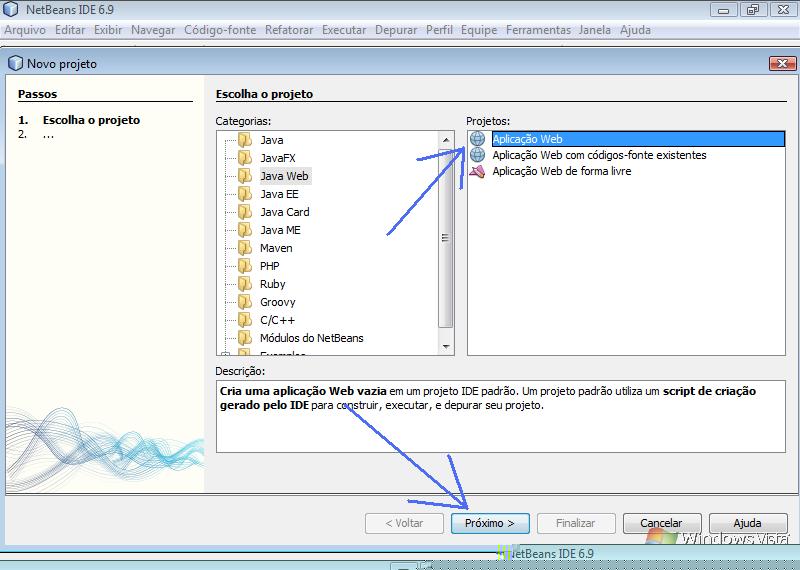The image size is (800, 570).
Task: Click the Finalizar button
Action: tap(576, 523)
